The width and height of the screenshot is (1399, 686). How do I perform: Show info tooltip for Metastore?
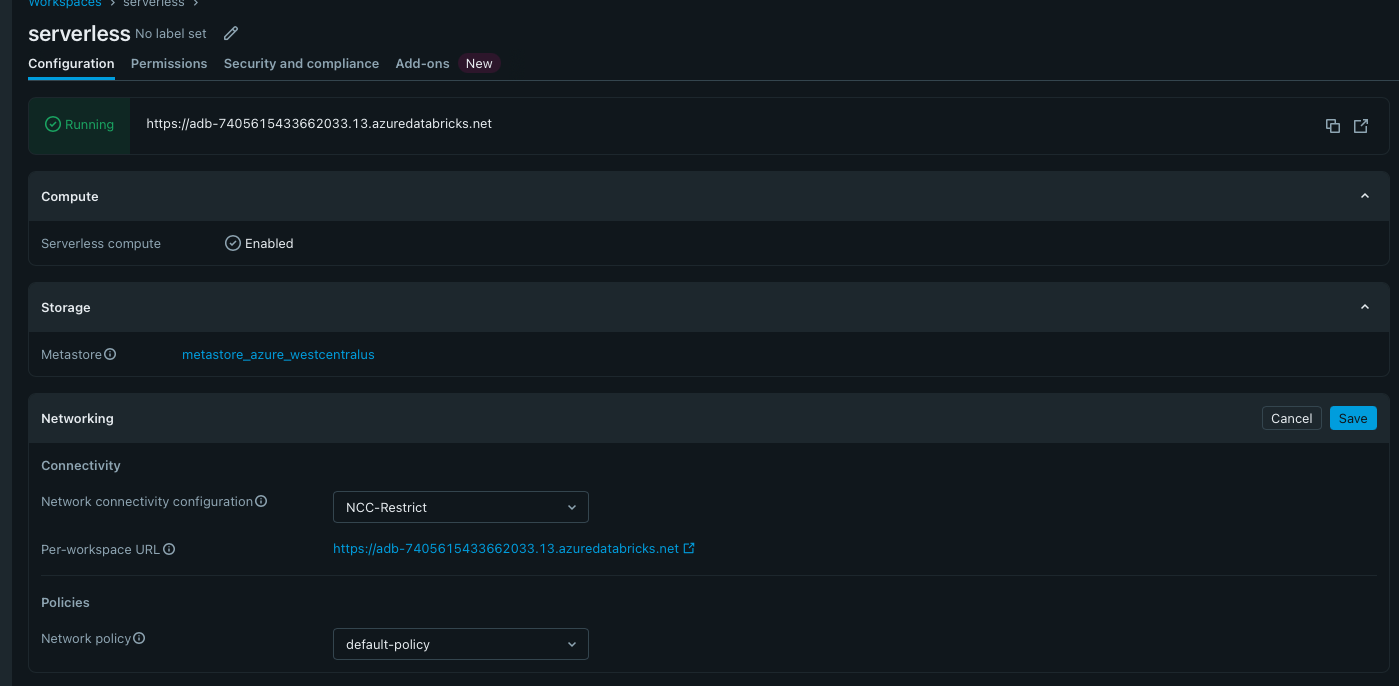click(x=110, y=354)
